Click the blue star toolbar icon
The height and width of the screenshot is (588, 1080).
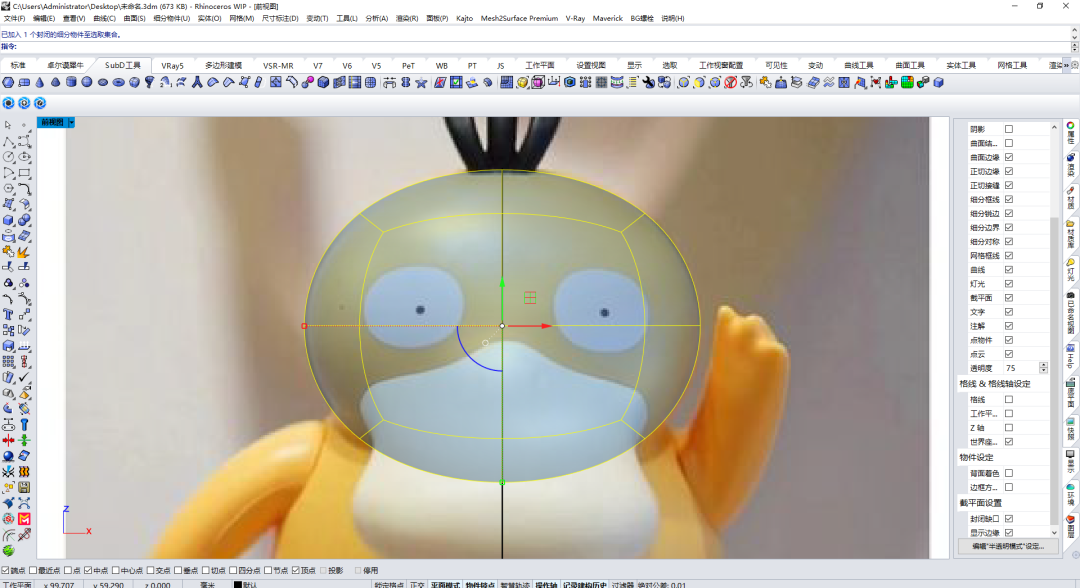[421, 83]
